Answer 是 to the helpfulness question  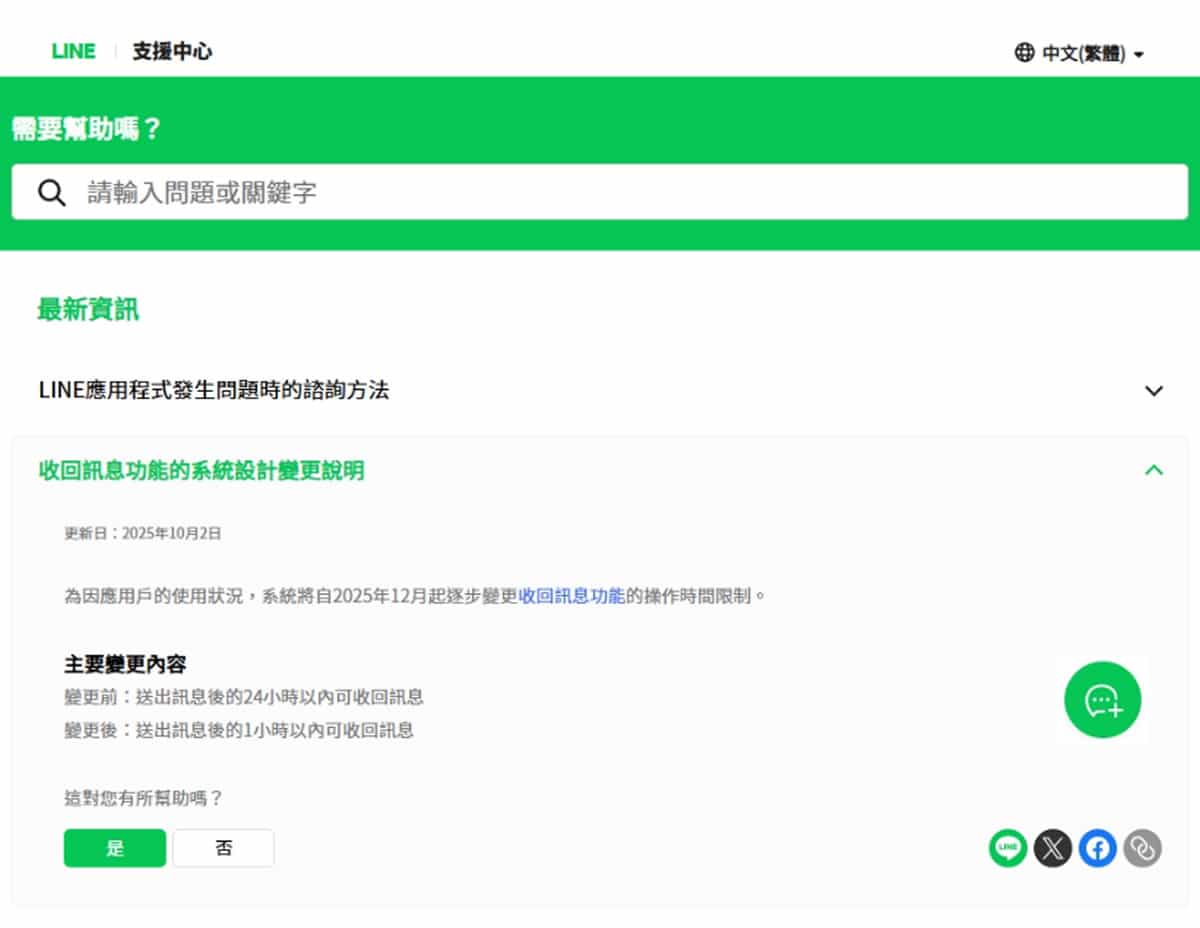click(115, 848)
